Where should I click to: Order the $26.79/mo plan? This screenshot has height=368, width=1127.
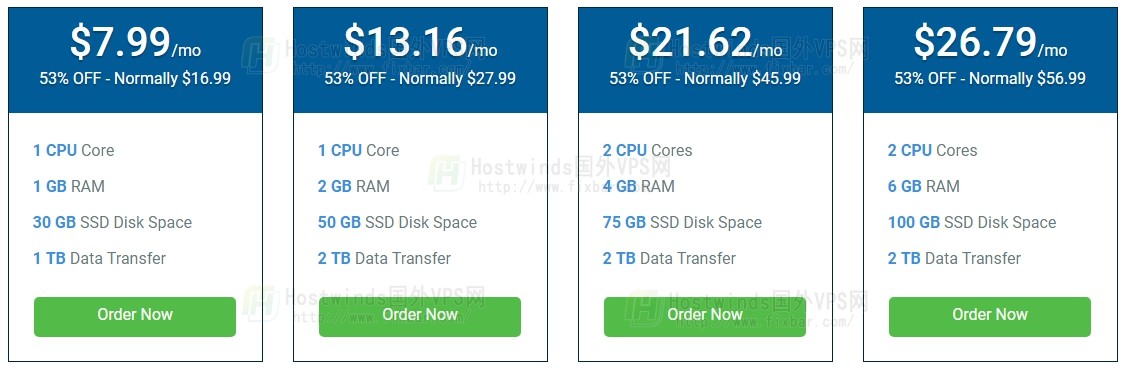[x=990, y=316]
